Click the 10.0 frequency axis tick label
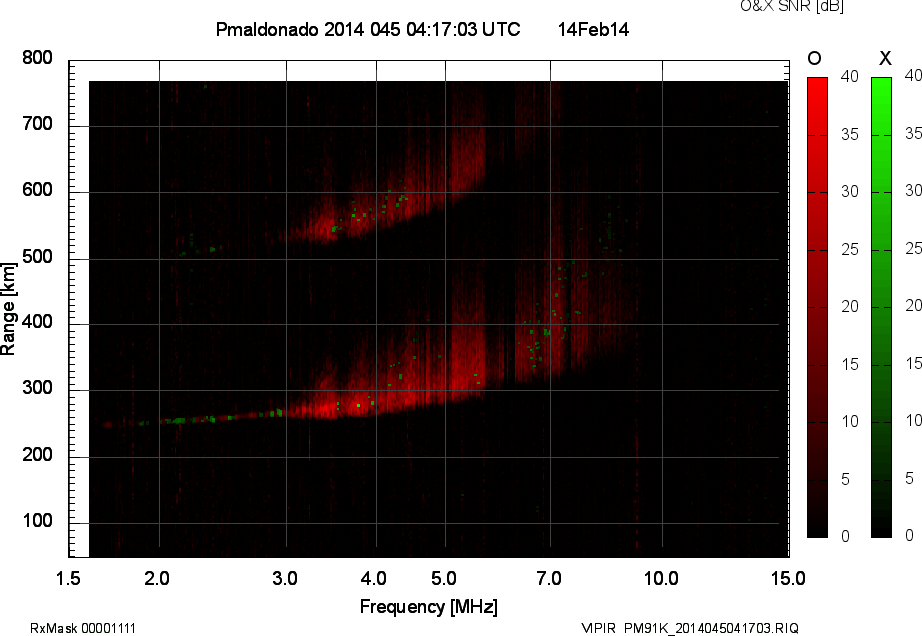 (x=661, y=579)
